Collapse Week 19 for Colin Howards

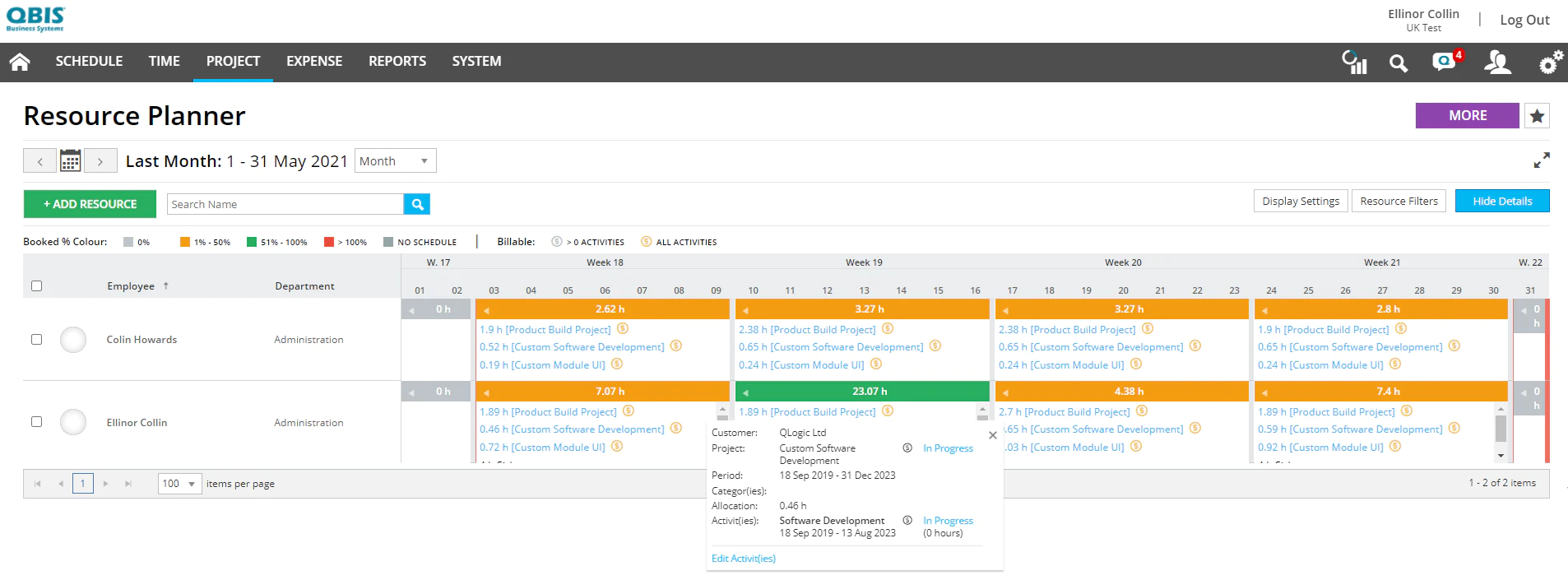[745, 310]
